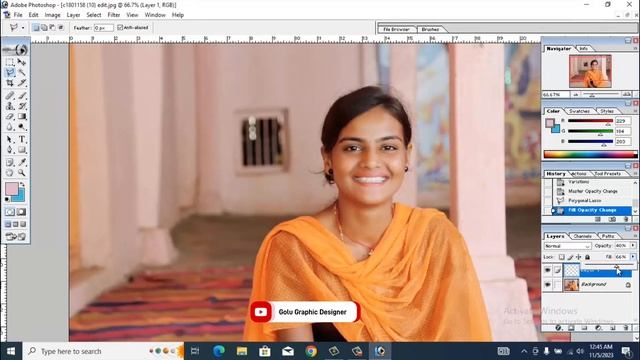
Task: Delete current state in History panel
Action: 626,220
